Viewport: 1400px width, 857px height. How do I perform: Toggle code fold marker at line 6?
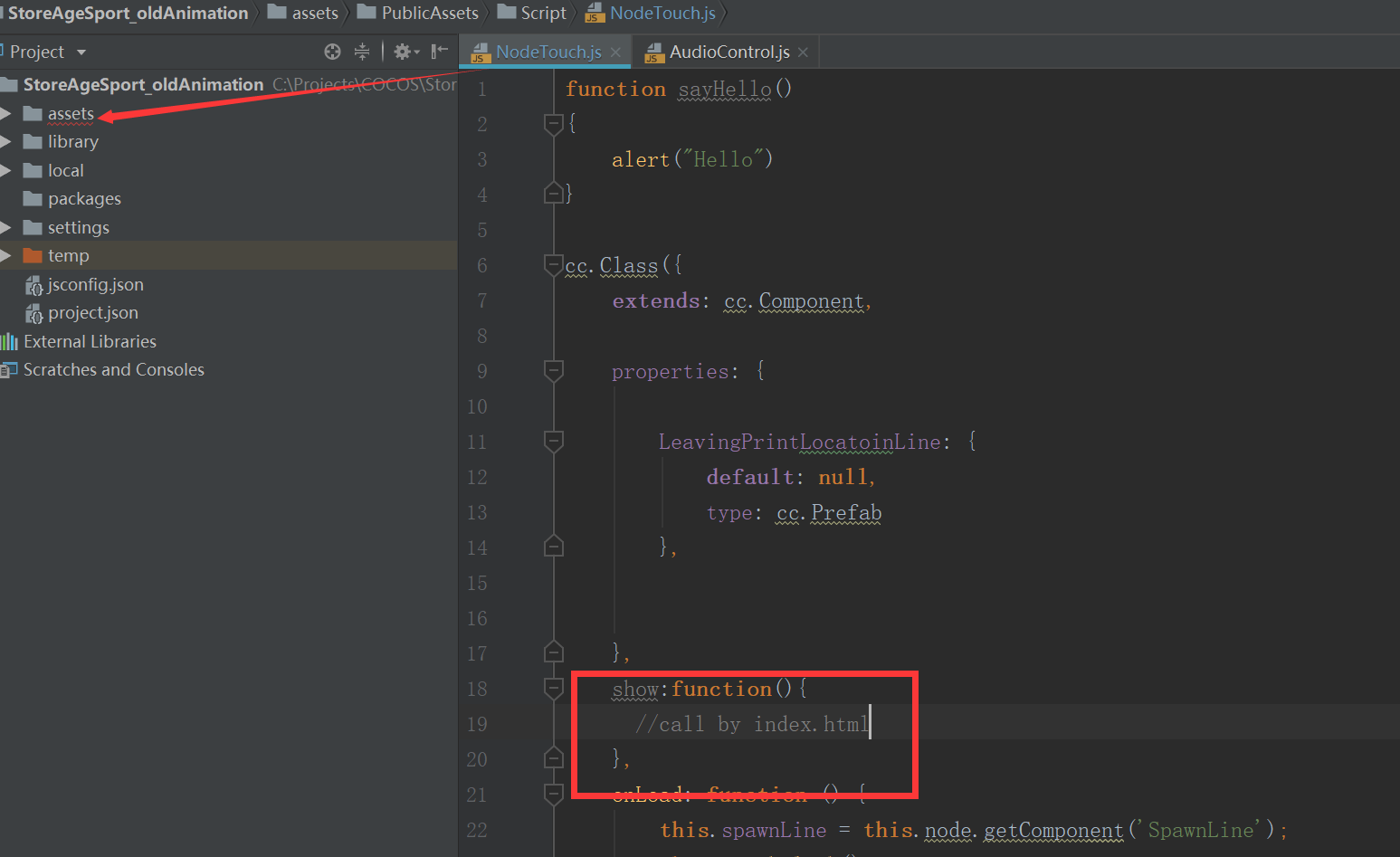pos(553,264)
